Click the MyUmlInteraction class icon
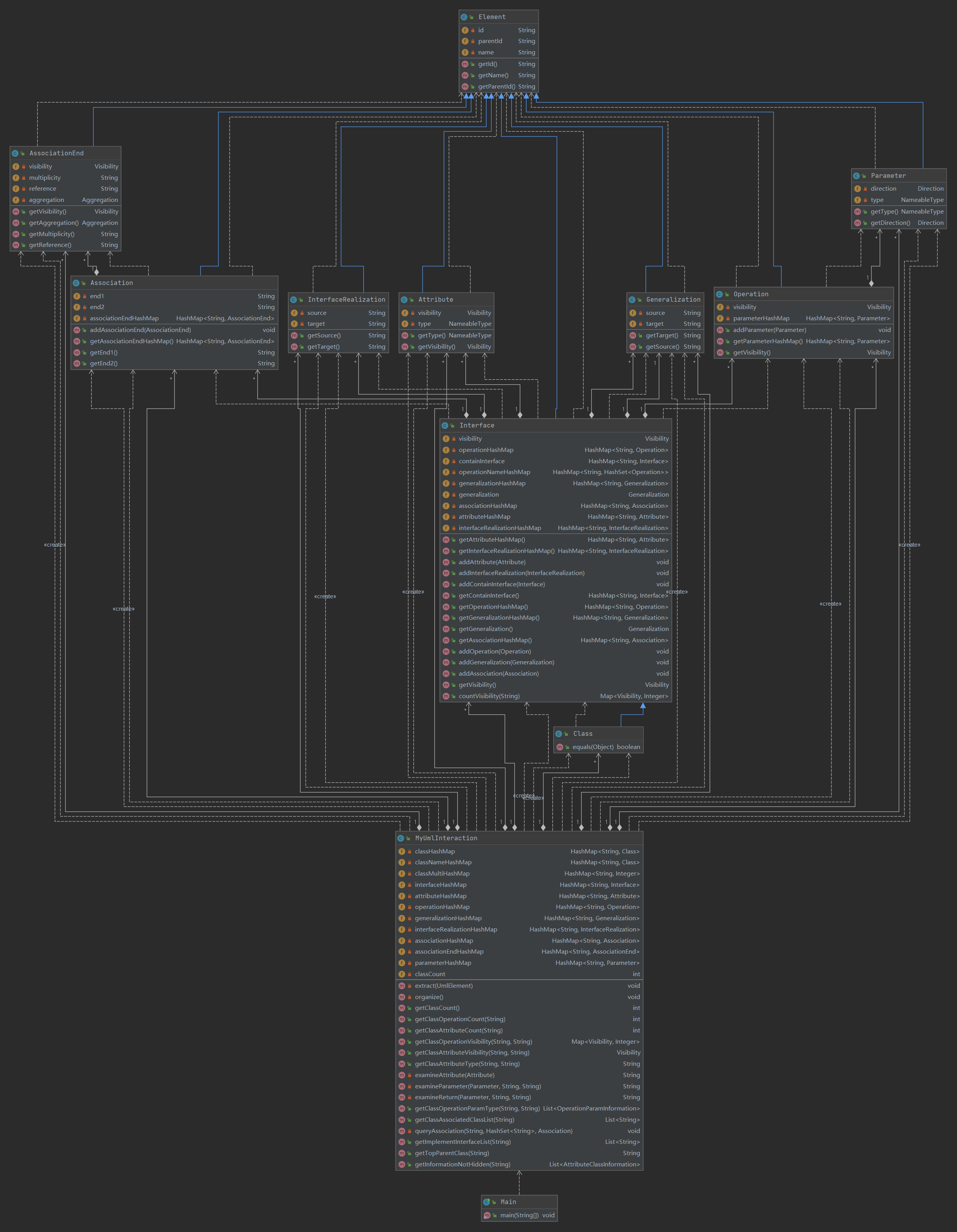Screen dimensions: 957x1232 tap(400, 838)
